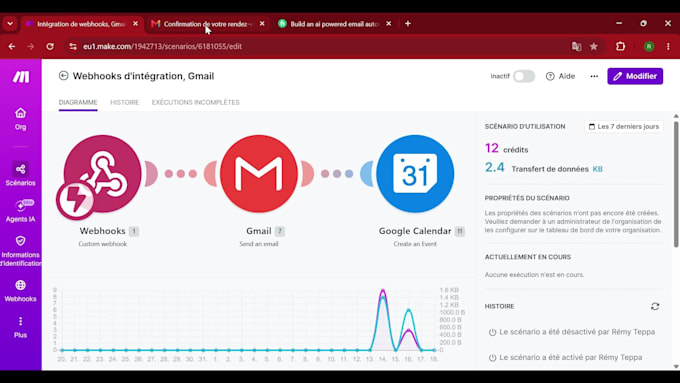Click the right panel vertical scrollbar
Viewport: 680px width, 383px height.
[x=676, y=184]
